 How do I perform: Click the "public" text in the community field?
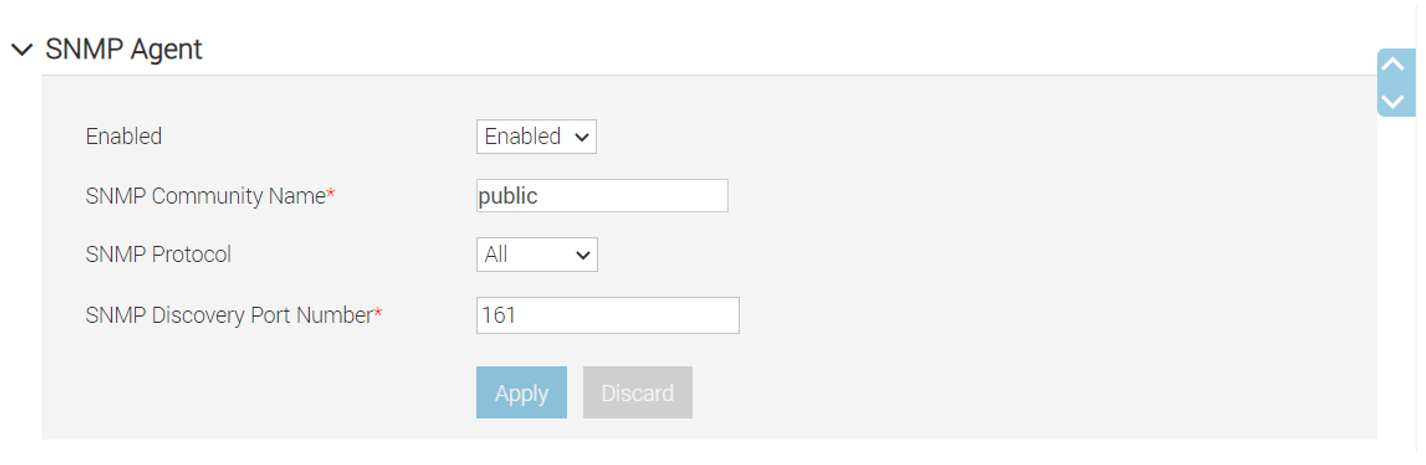509,196
